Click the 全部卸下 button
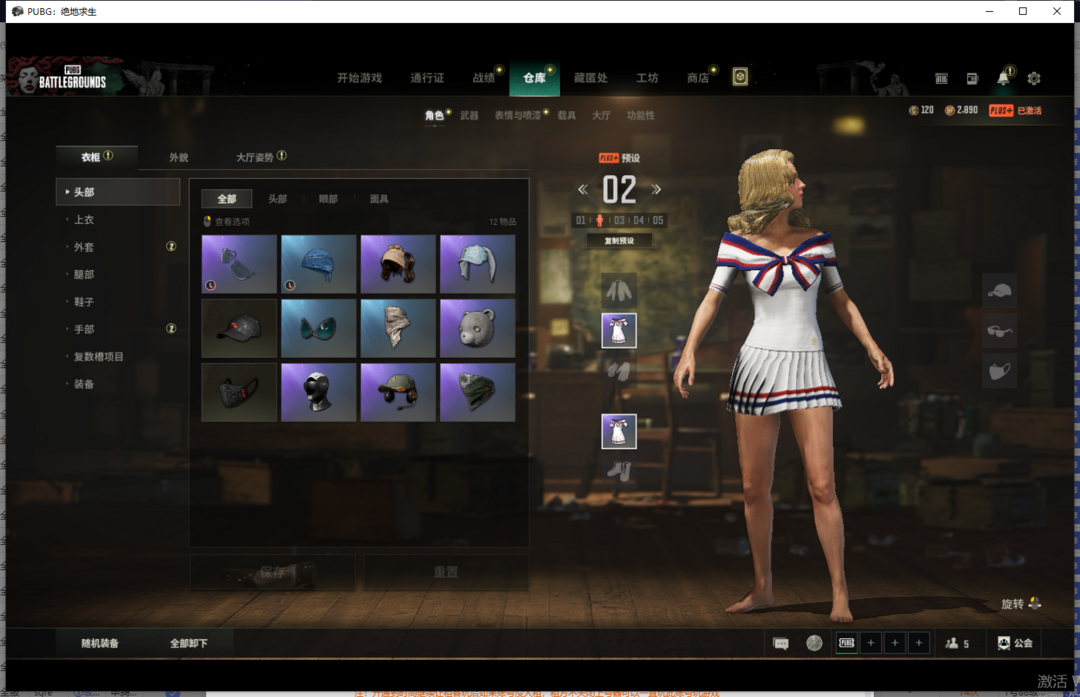The image size is (1080, 697). (x=189, y=643)
